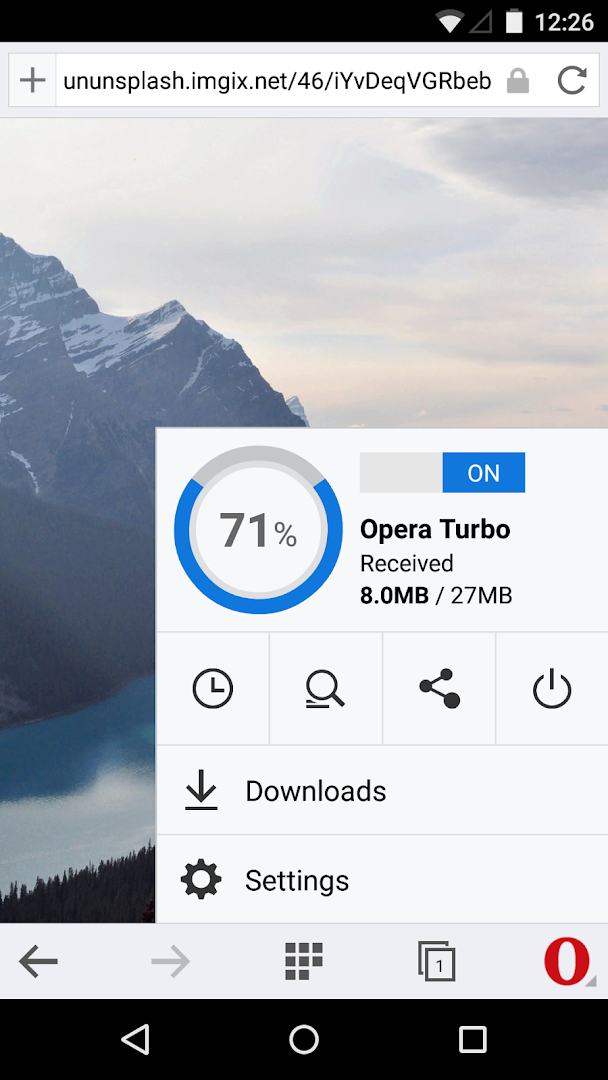The height and width of the screenshot is (1080, 608).
Task: Tap the Opera Turbo title text
Action: (x=435, y=530)
